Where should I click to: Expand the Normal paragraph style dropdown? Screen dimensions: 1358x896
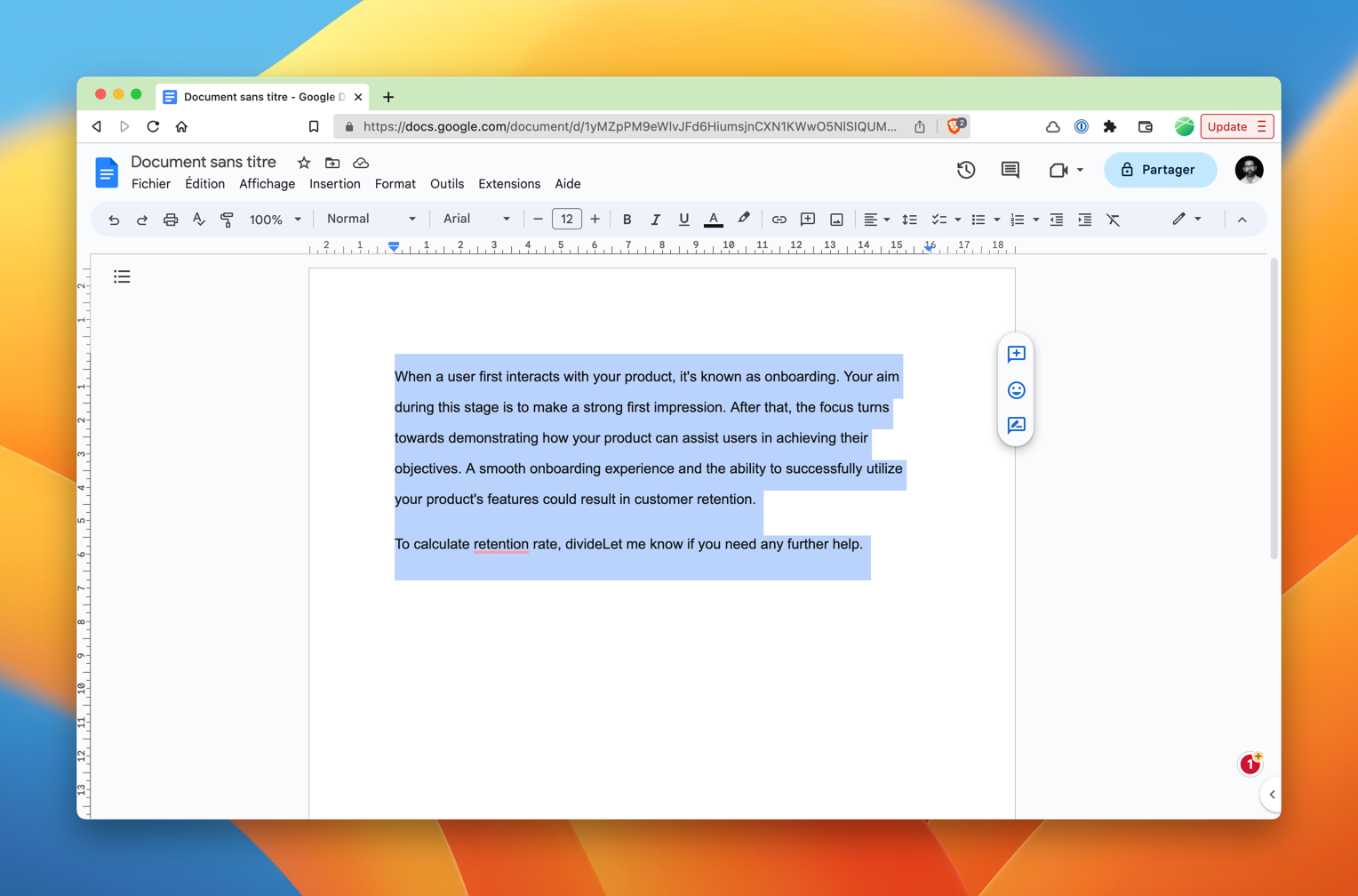371,219
